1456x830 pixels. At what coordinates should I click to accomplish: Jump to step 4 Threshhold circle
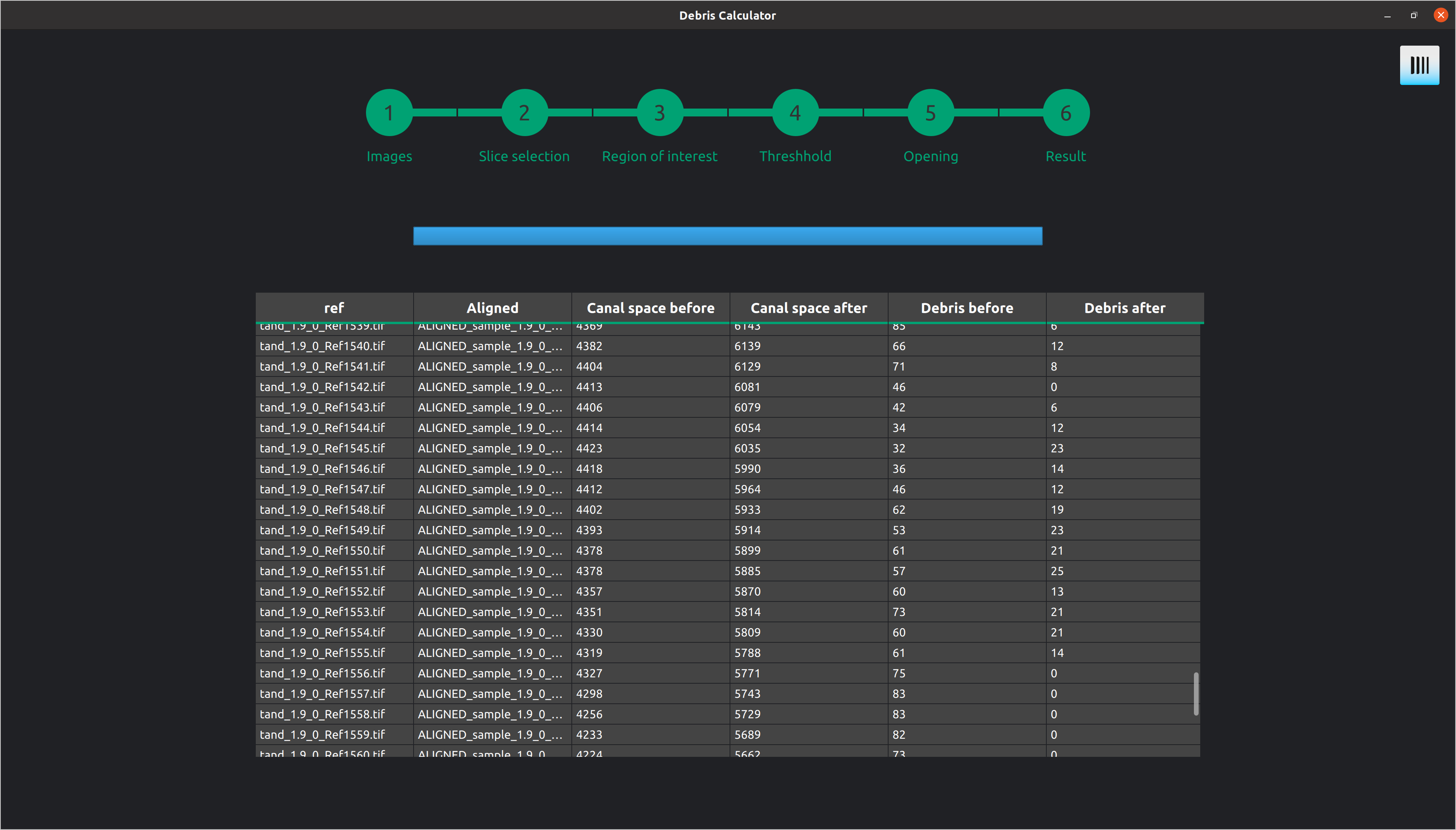[795, 113]
